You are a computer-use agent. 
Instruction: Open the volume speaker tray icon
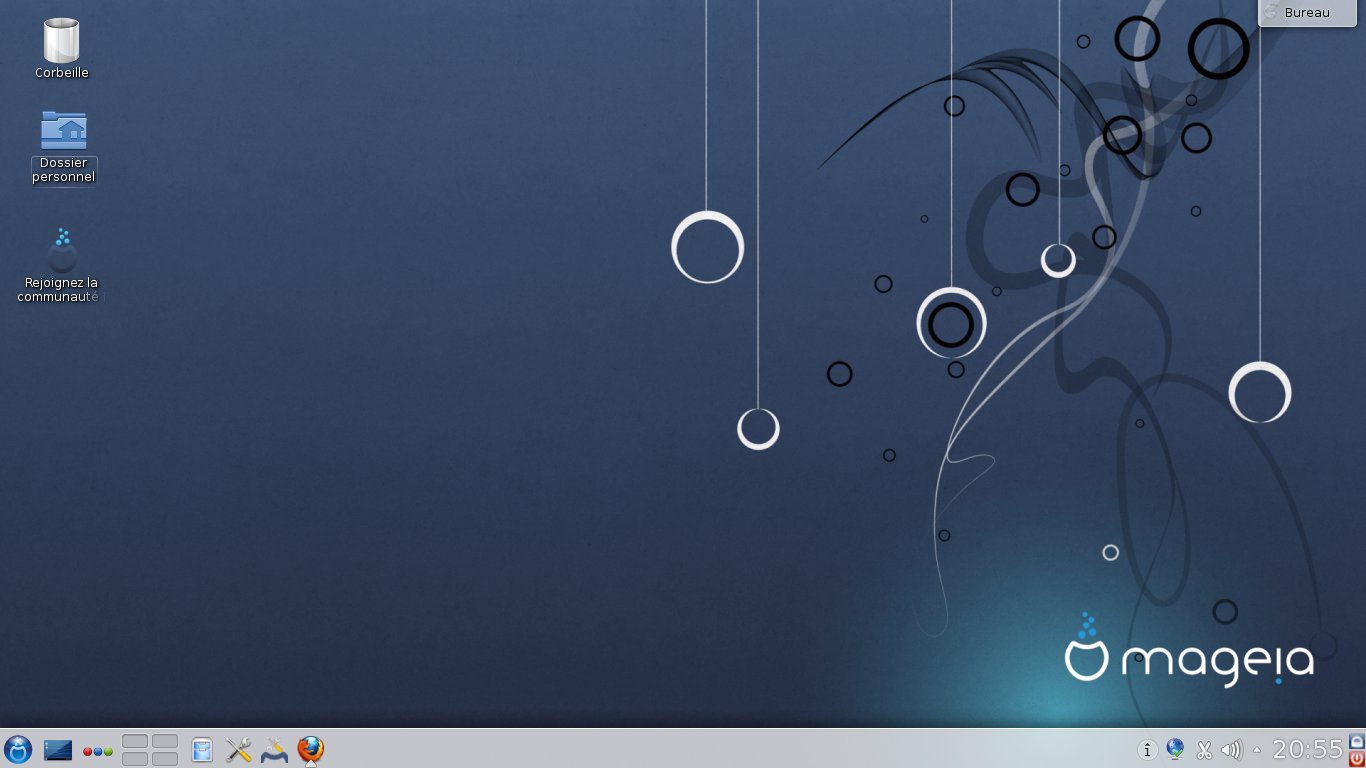[1232, 750]
